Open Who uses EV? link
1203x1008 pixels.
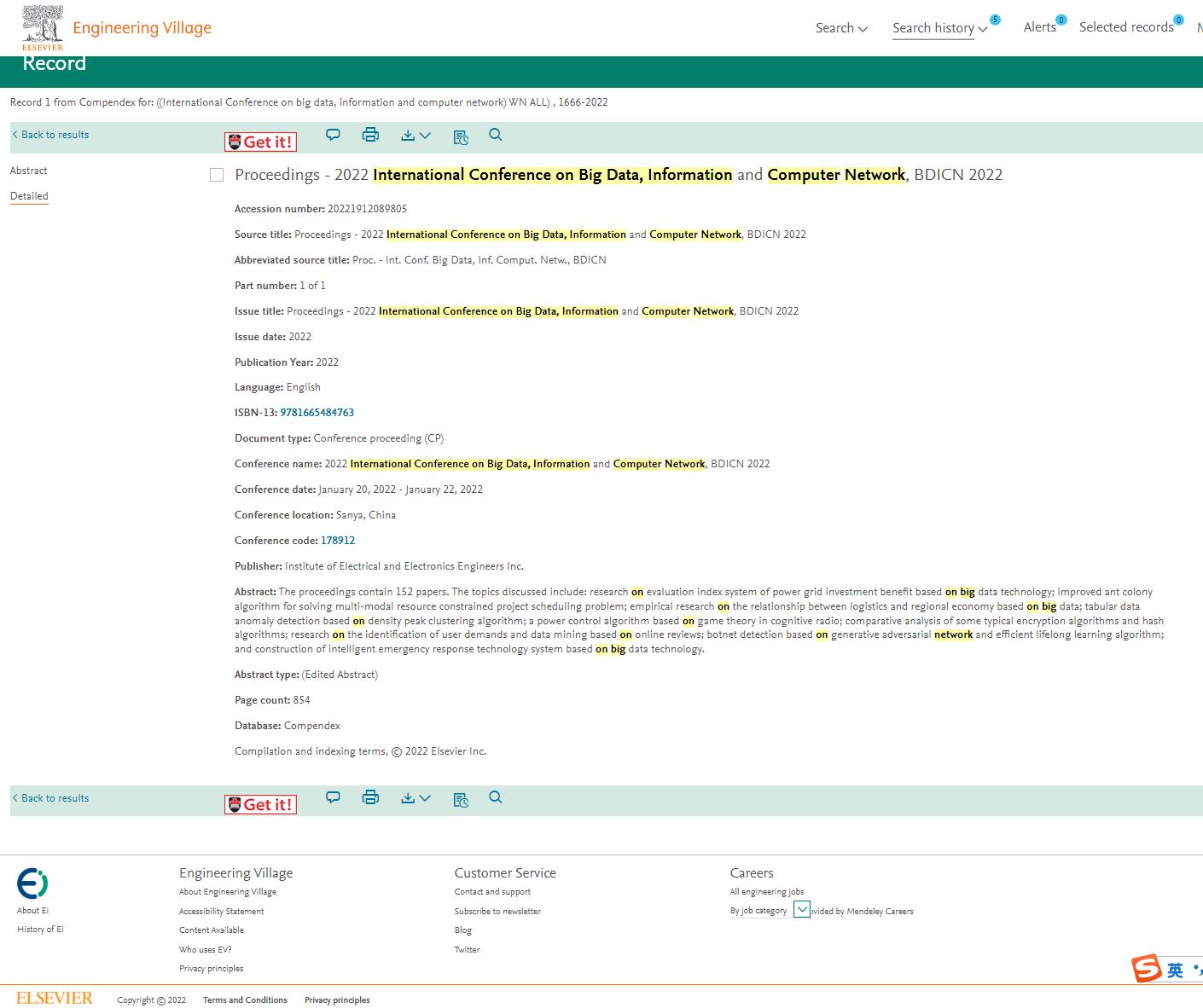click(205, 950)
